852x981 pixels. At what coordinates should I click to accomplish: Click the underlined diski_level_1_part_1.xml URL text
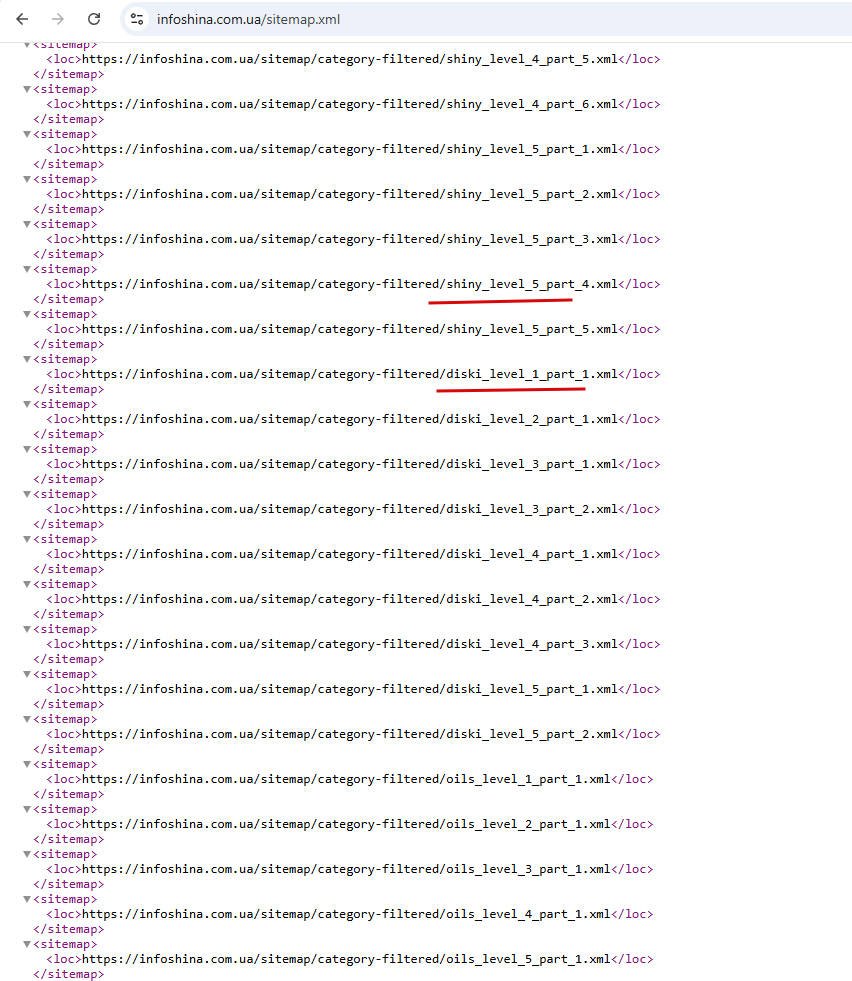pos(350,375)
